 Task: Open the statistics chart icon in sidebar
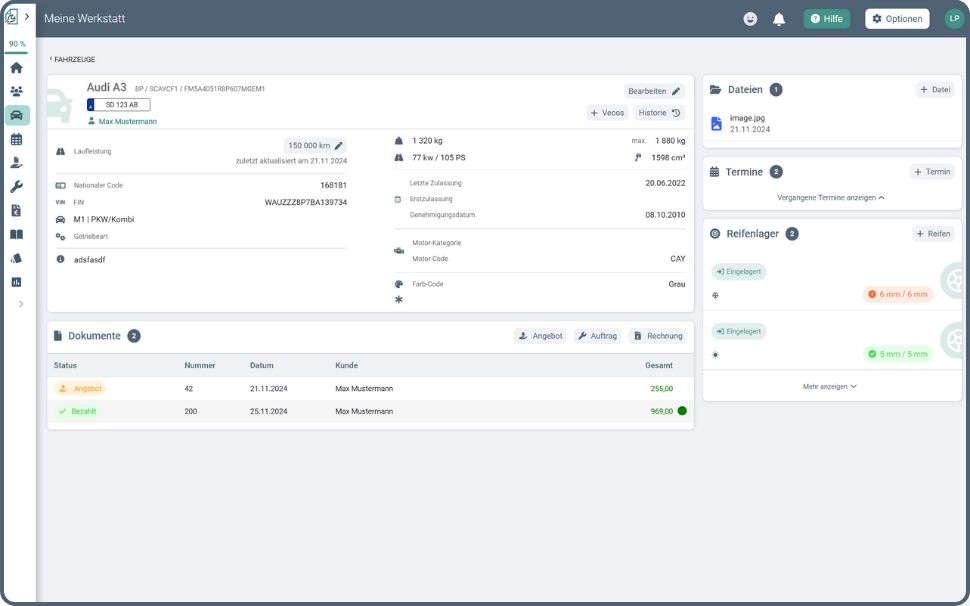[x=16, y=282]
